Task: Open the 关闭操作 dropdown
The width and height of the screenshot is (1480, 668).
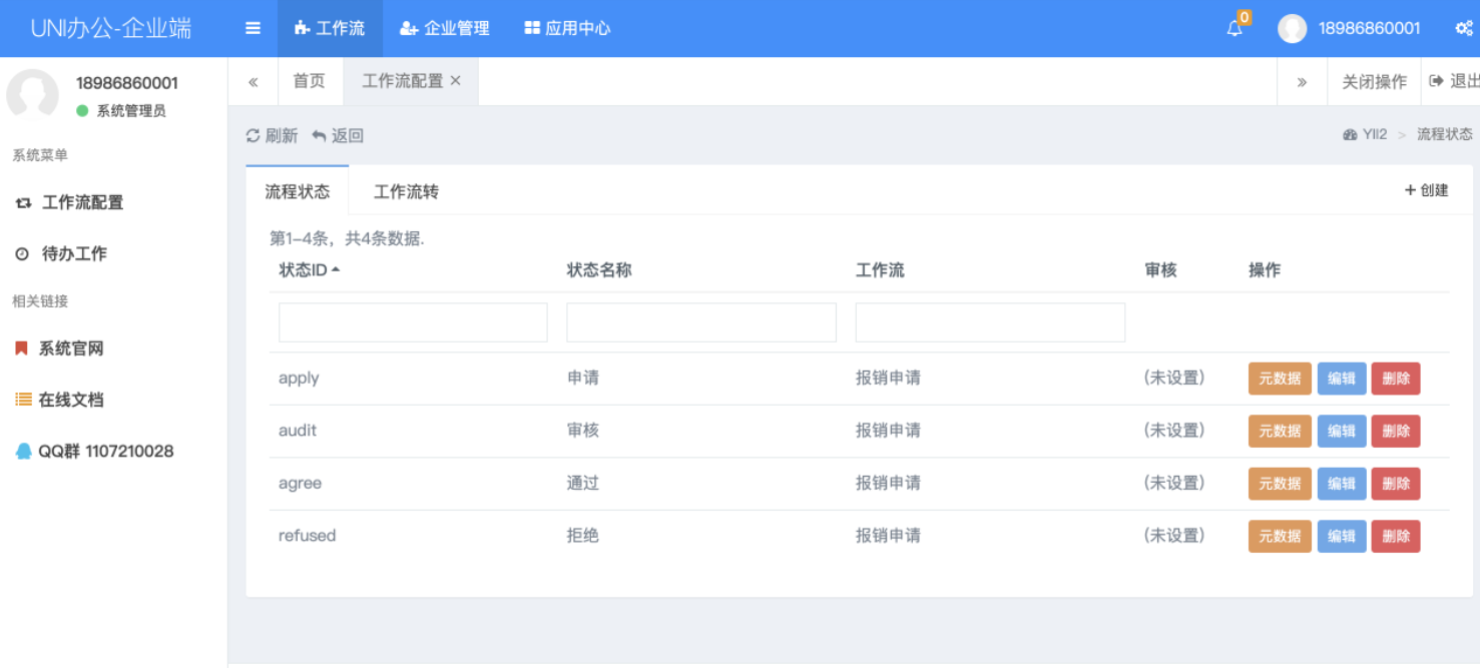Action: 1373,82
